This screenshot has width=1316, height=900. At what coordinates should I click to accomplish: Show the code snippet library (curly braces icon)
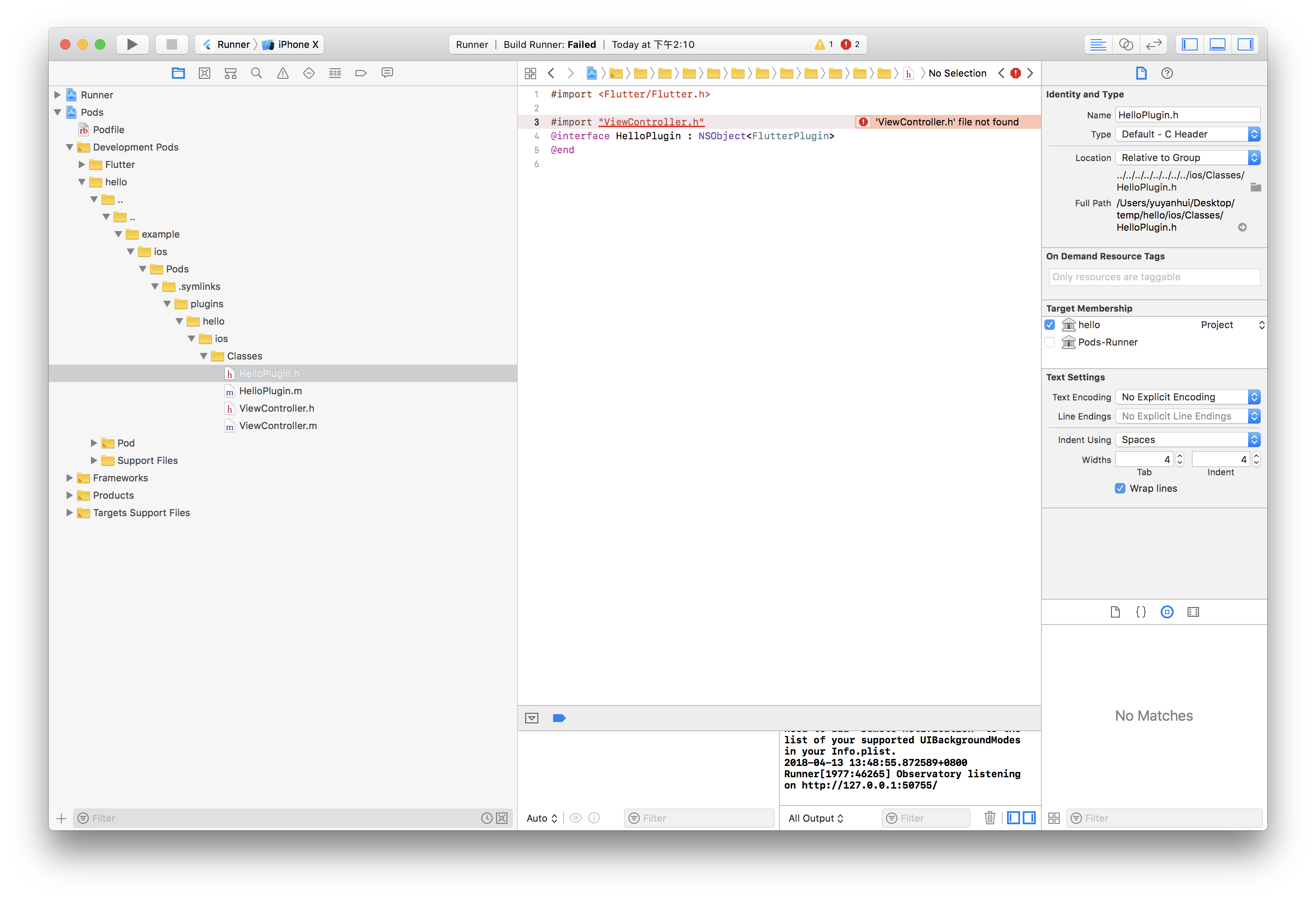point(1141,612)
